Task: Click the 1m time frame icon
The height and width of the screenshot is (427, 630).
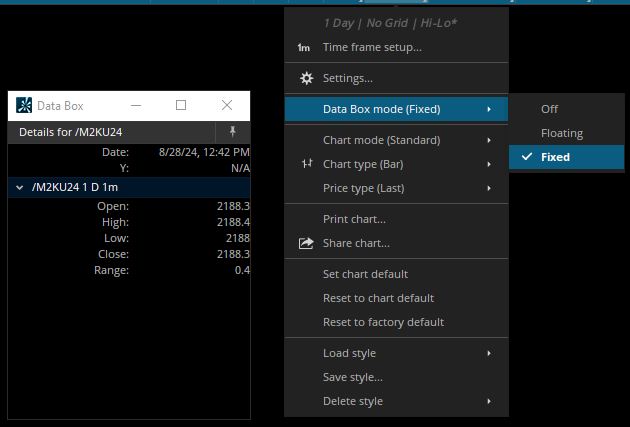Action: tap(304, 47)
